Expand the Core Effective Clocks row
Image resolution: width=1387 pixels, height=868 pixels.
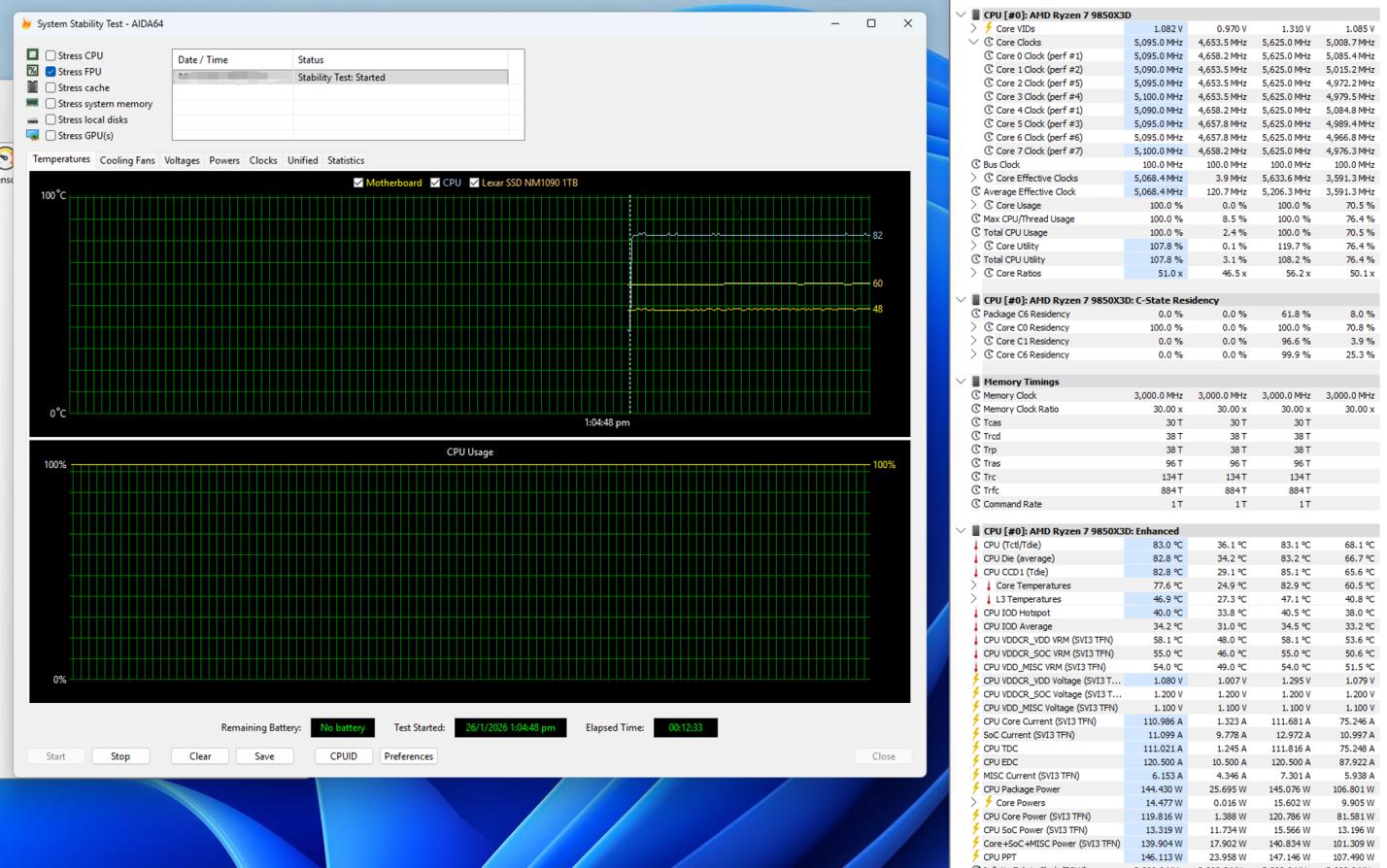point(973,178)
